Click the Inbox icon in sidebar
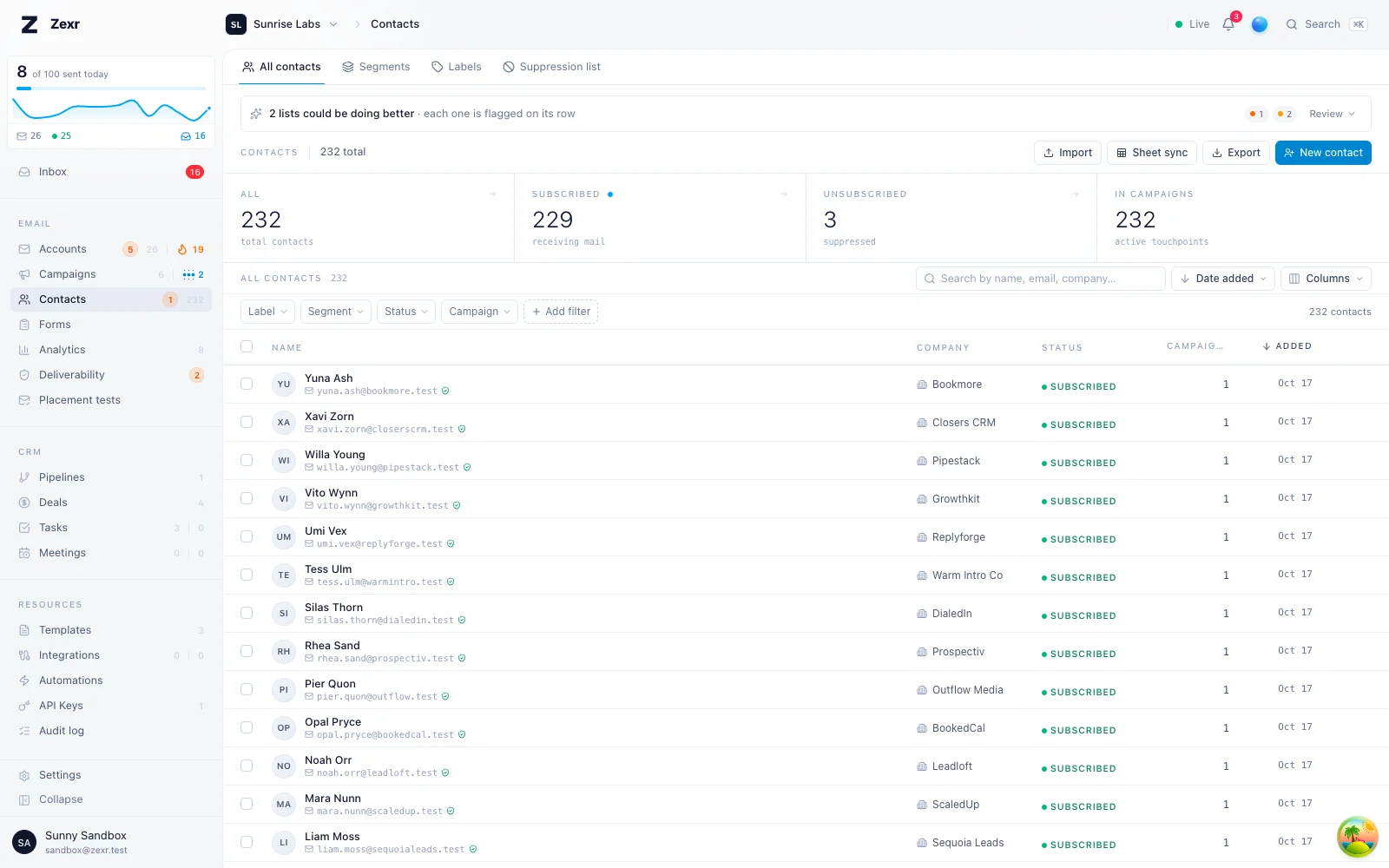The width and height of the screenshot is (1389, 868). (x=24, y=172)
